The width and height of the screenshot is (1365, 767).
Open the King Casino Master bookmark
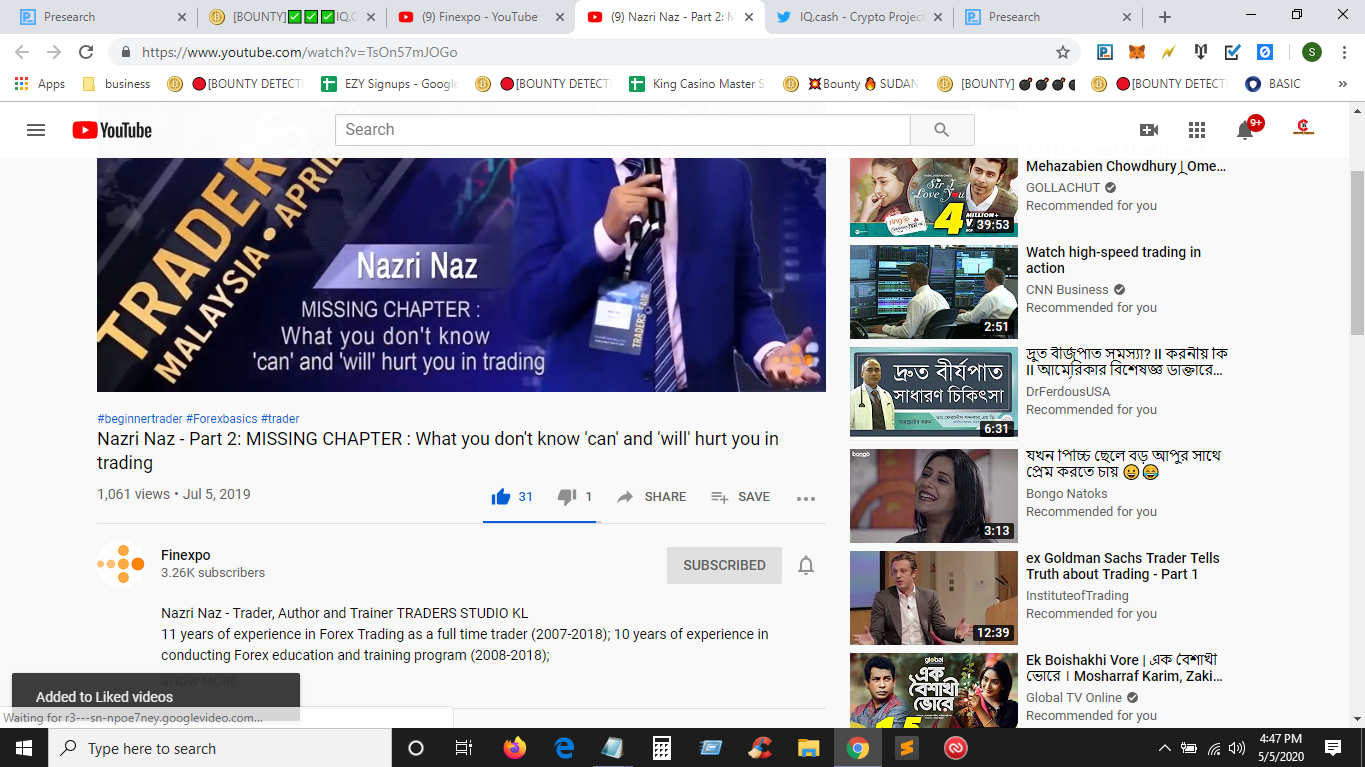coord(697,84)
